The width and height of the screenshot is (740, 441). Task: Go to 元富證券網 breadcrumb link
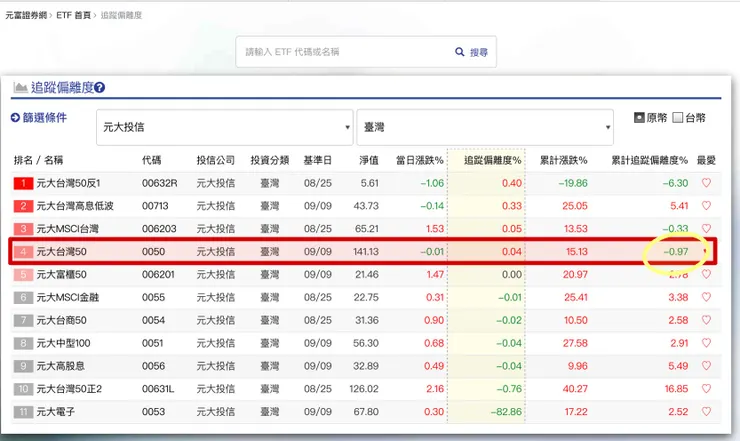coord(26,15)
